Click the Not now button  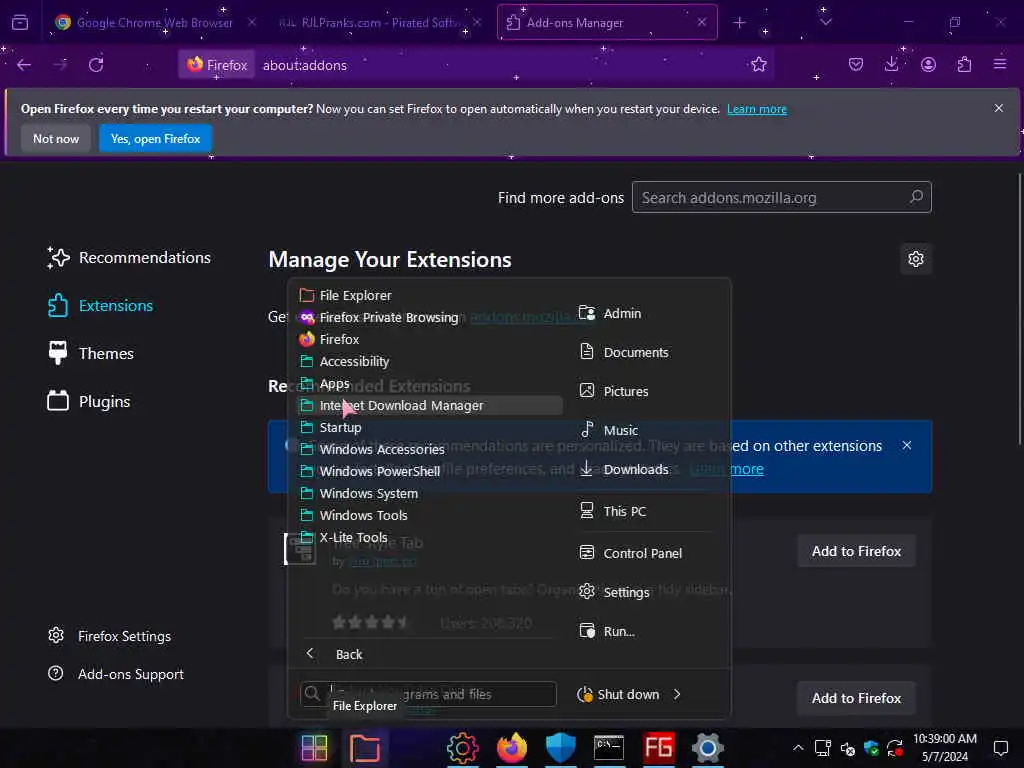point(56,139)
